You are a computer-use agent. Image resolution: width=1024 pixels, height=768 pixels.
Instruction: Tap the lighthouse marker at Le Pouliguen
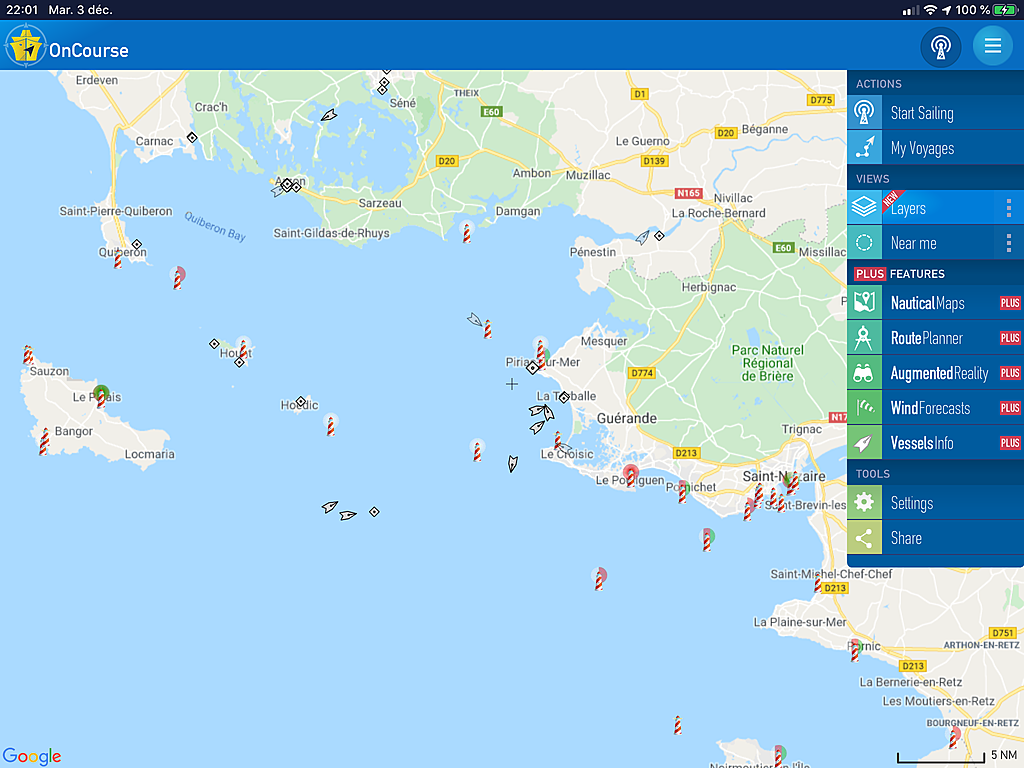(x=630, y=475)
